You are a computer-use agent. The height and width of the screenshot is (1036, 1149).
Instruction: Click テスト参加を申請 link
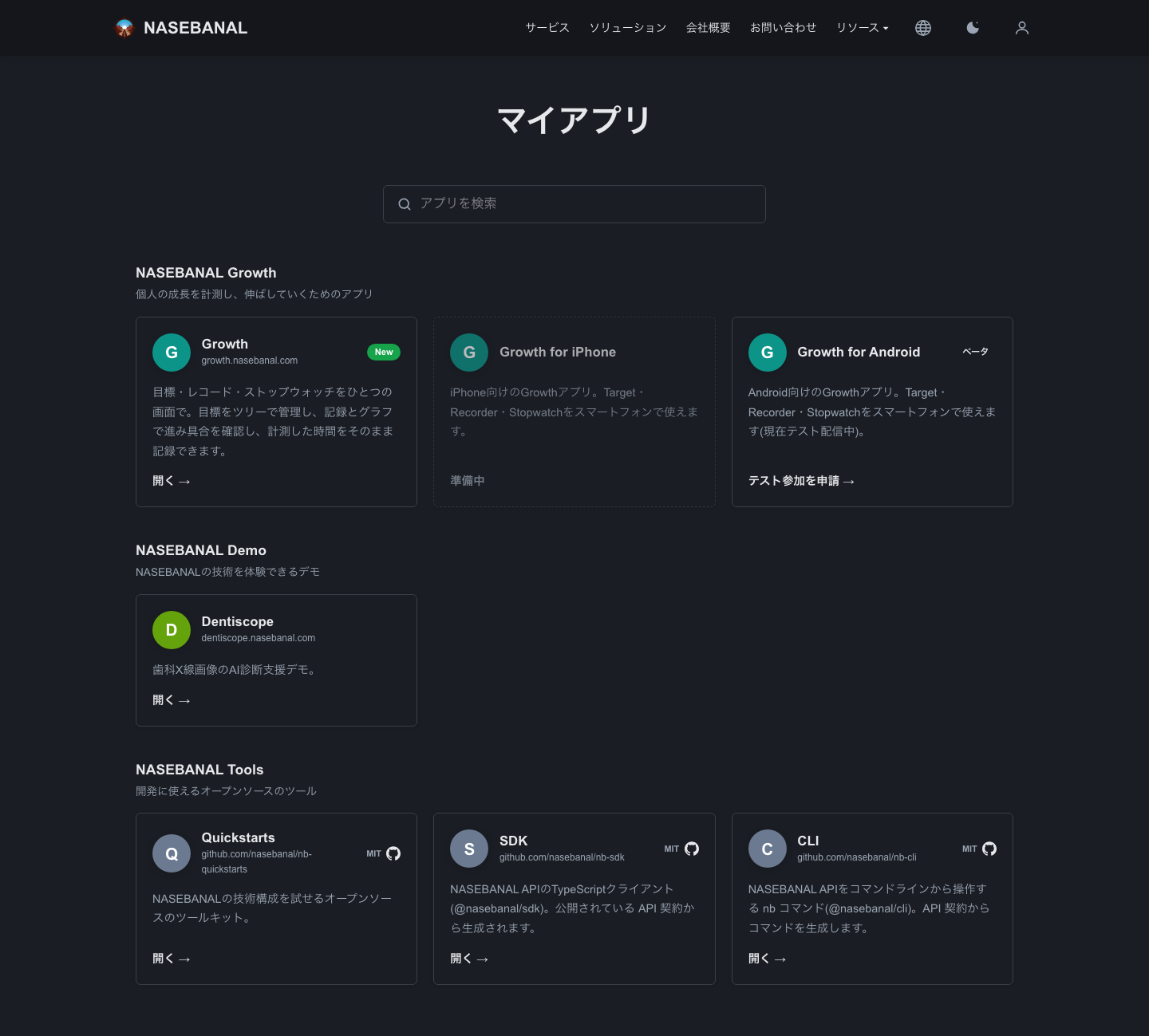801,481
